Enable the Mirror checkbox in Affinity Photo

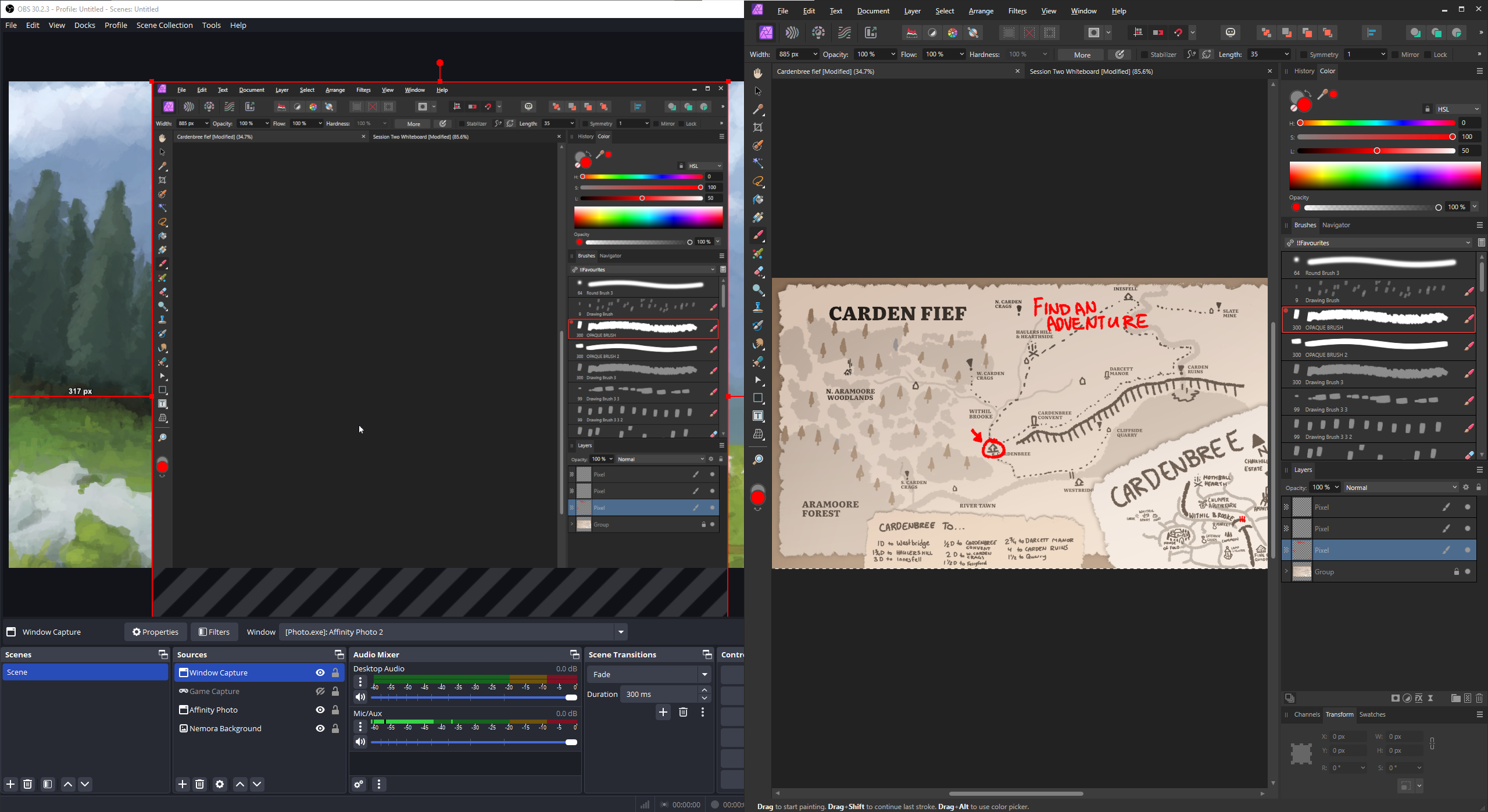(1394, 55)
